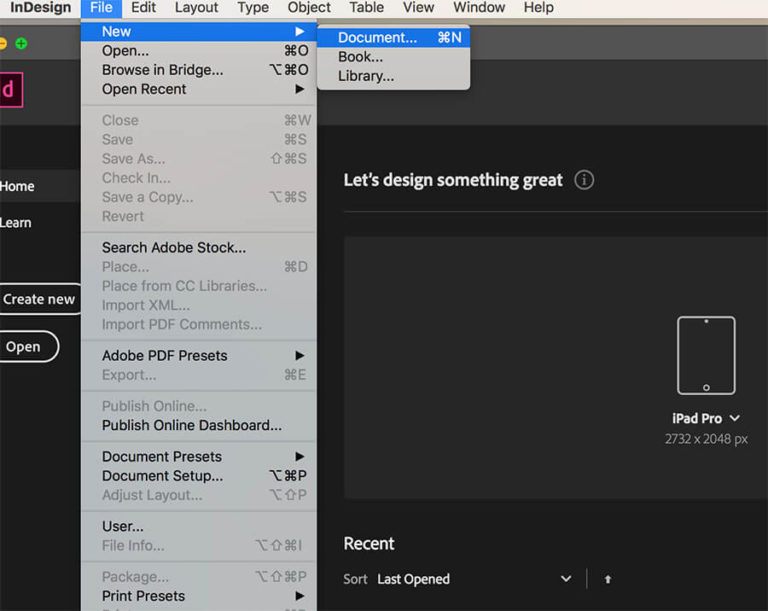Select Search Adobe Stock... menu item
The width and height of the screenshot is (768, 611).
pos(174,247)
